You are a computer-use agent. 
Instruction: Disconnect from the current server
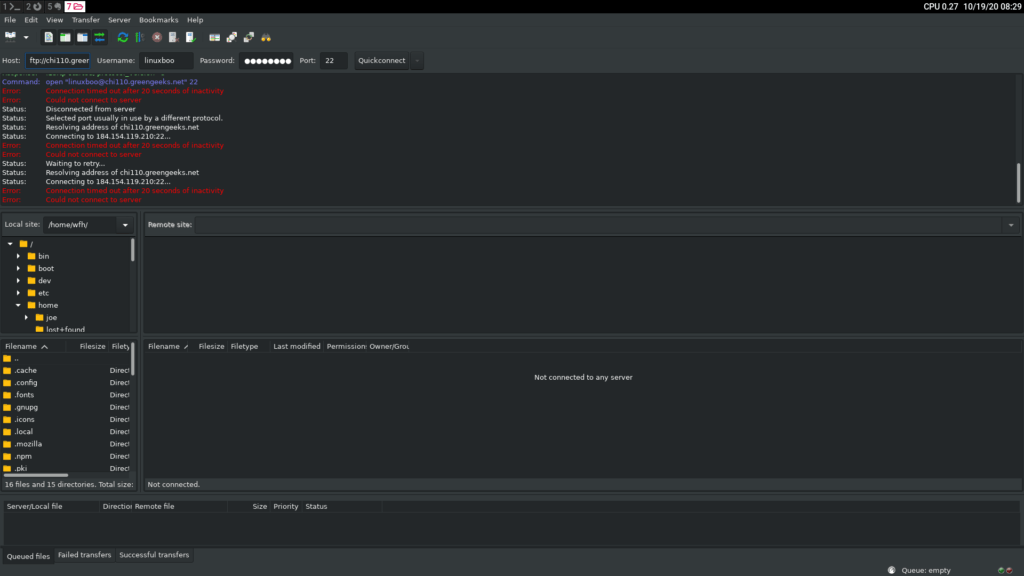pyautogui.click(x=174, y=37)
